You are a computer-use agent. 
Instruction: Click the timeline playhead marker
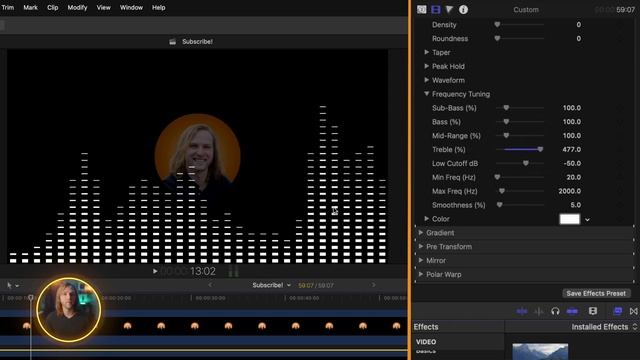tap(31, 298)
